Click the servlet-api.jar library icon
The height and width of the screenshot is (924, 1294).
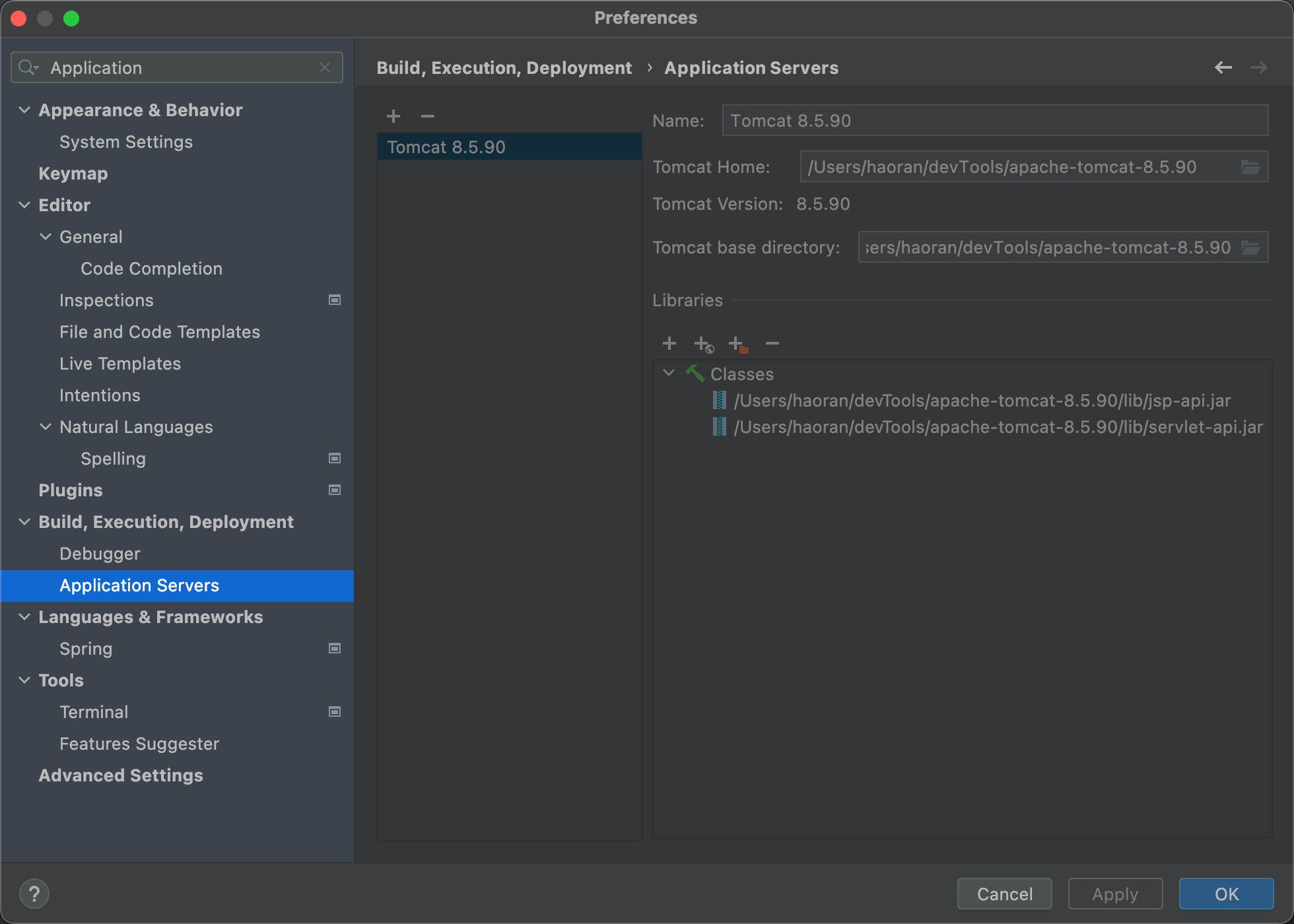tap(720, 426)
